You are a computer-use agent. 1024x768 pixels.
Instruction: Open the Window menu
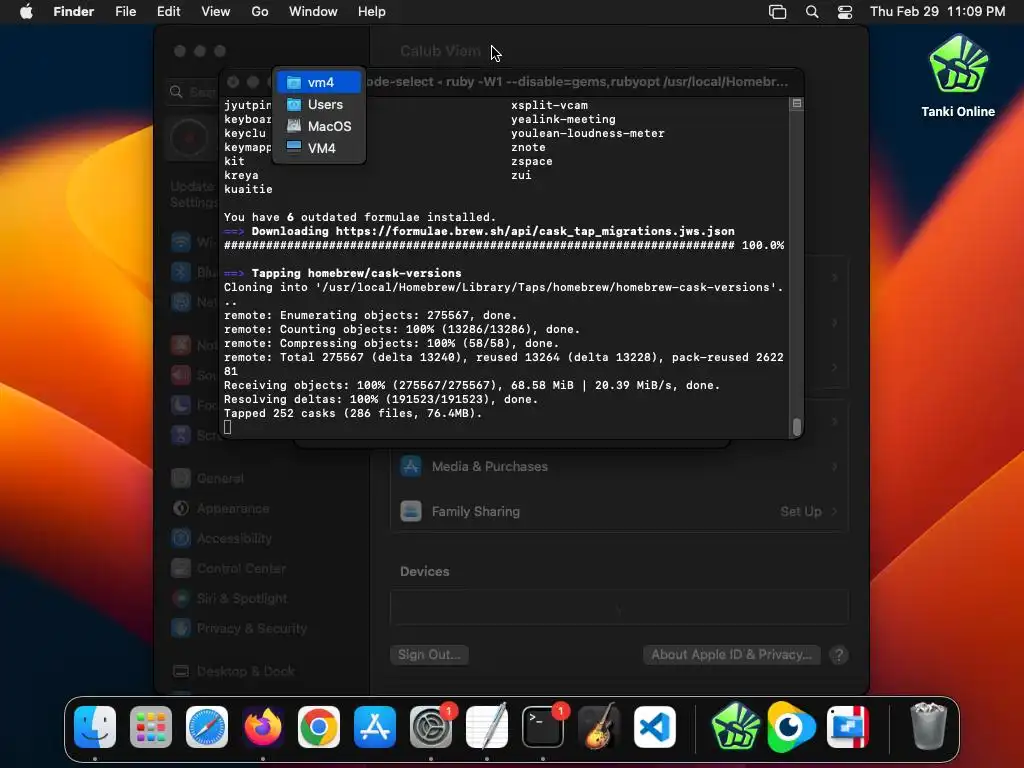click(x=313, y=12)
